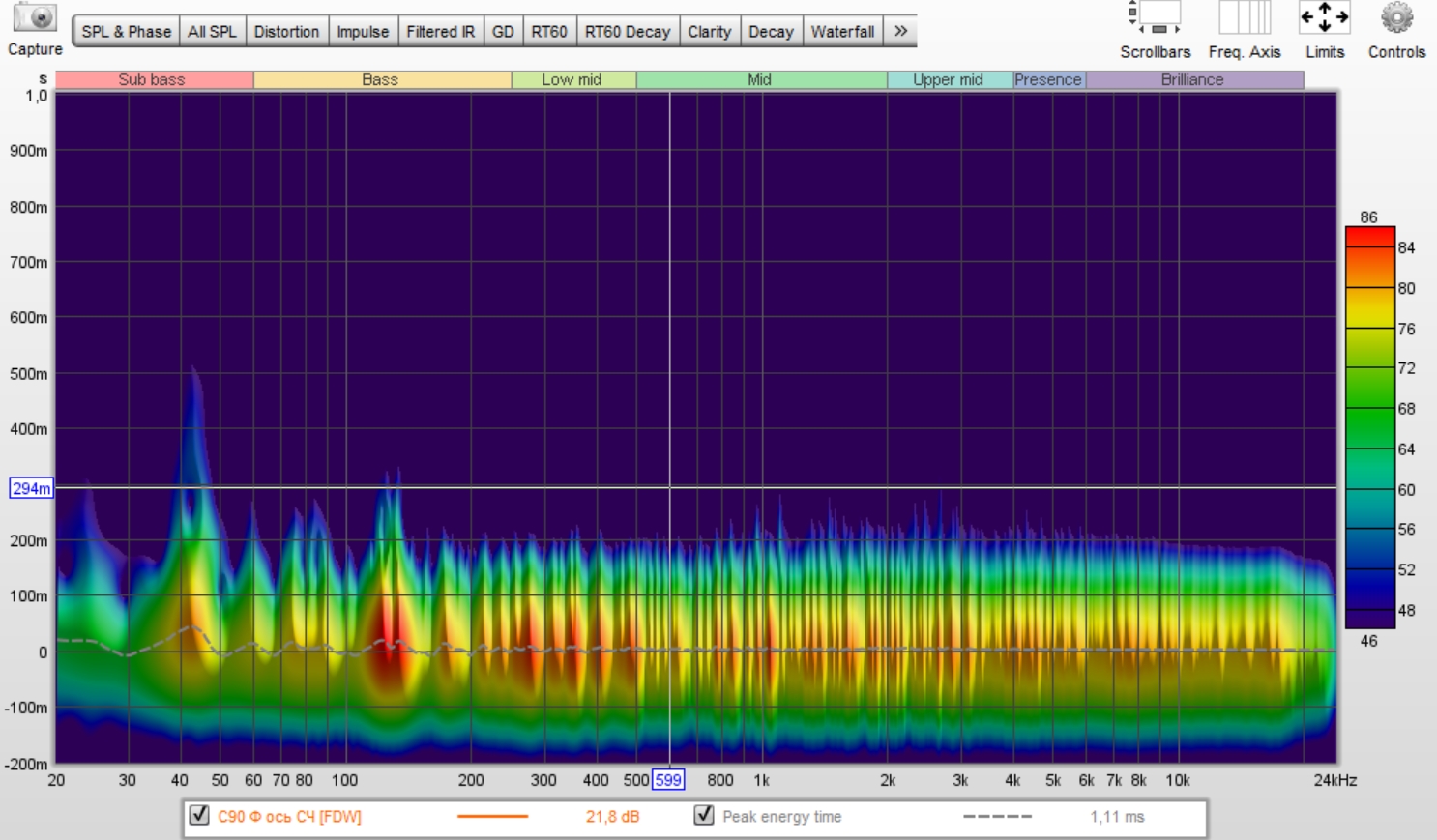The image size is (1437, 840).
Task: Open the Distortion tab
Action: pos(286,32)
